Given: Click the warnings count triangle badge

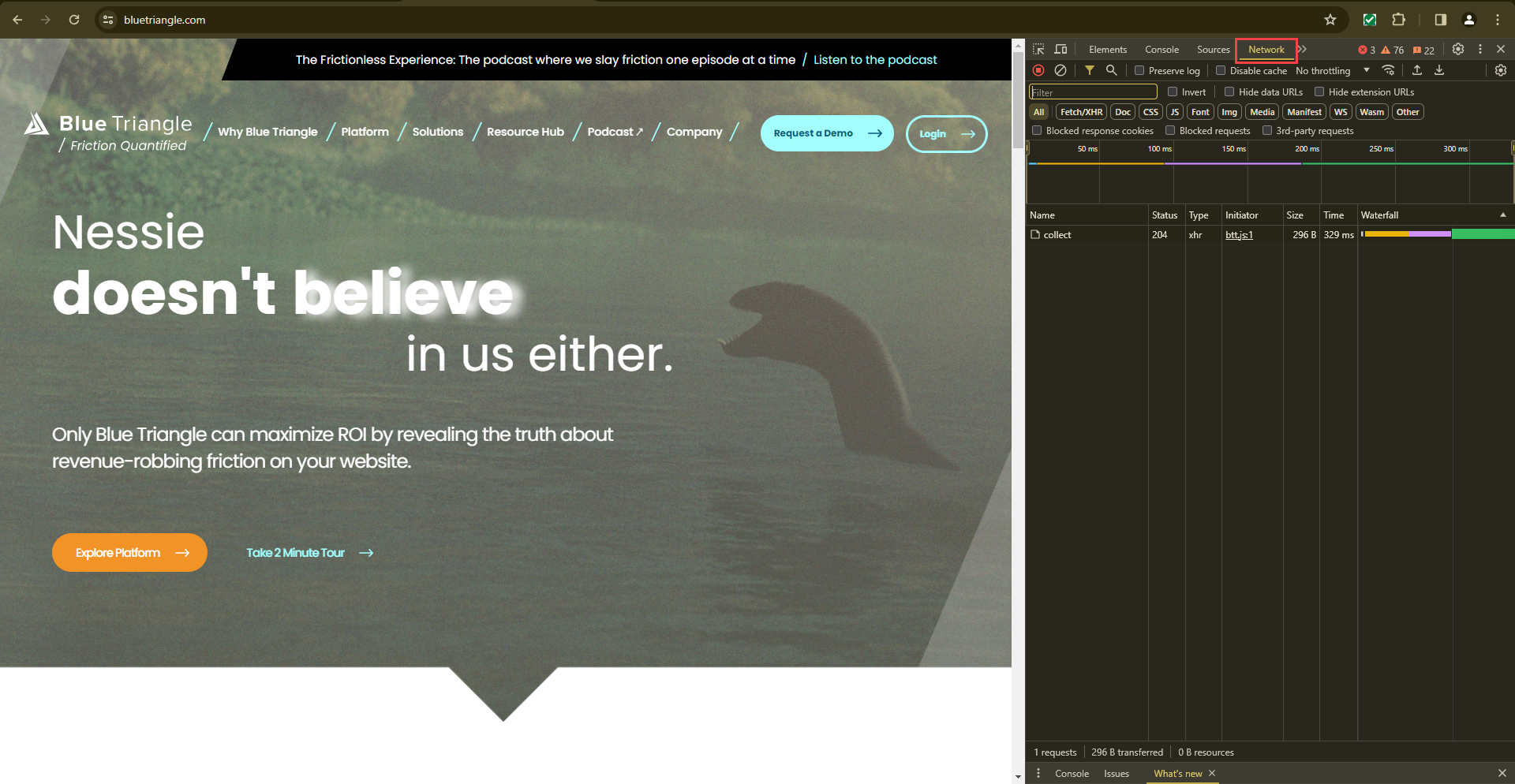Looking at the screenshot, I should [1392, 50].
